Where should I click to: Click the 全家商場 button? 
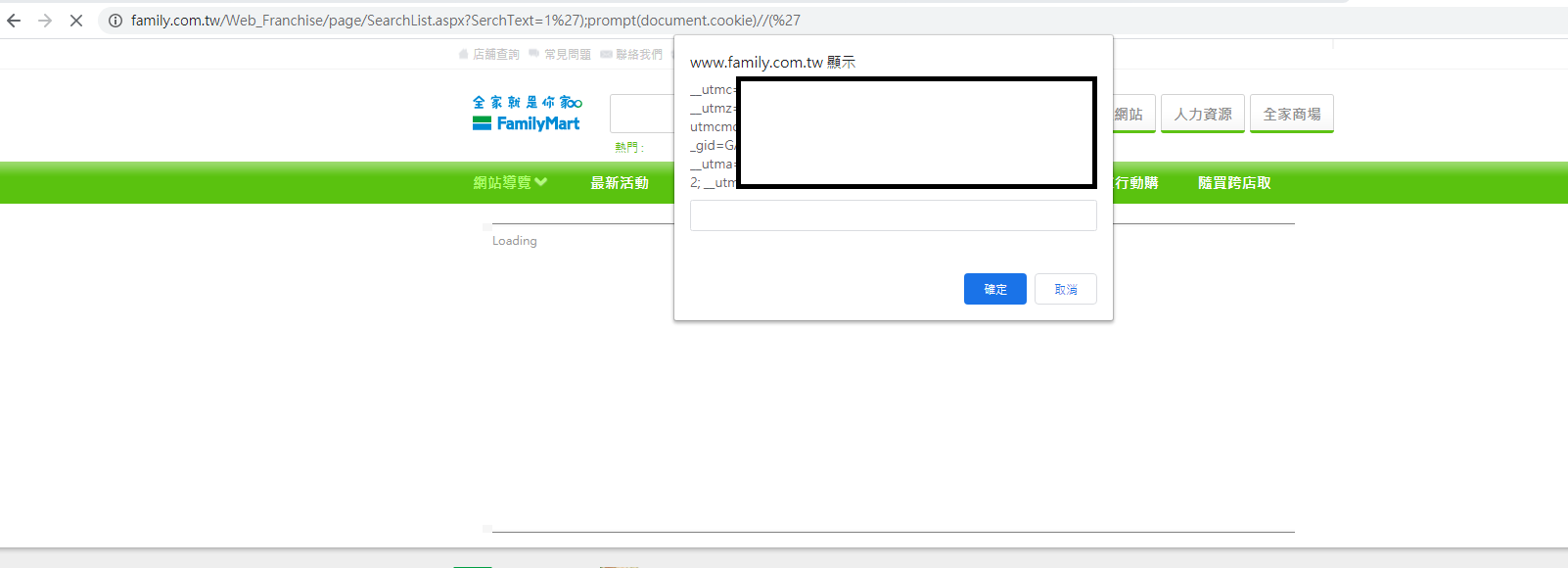tap(1292, 114)
